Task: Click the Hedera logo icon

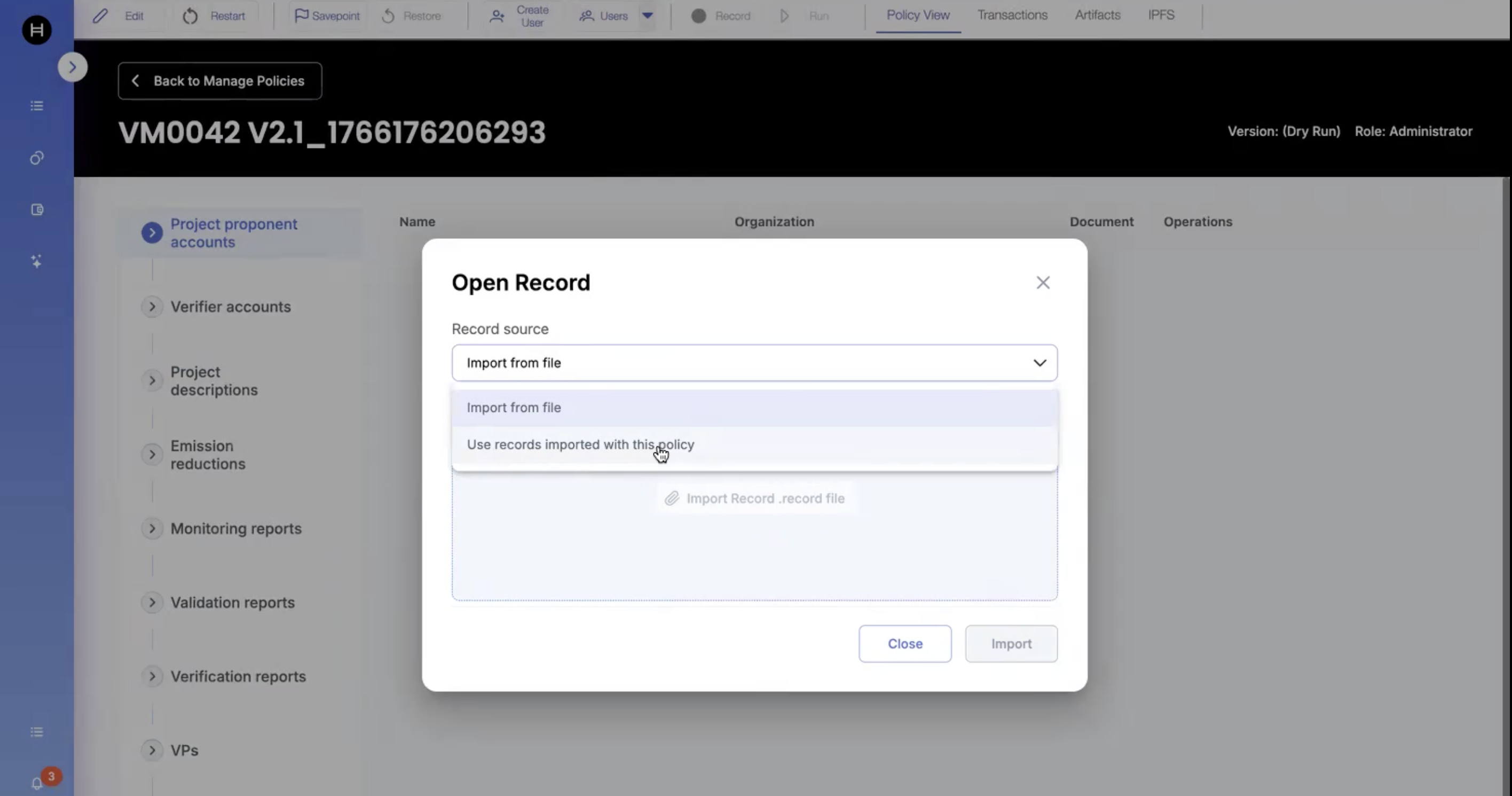Action: click(x=36, y=30)
